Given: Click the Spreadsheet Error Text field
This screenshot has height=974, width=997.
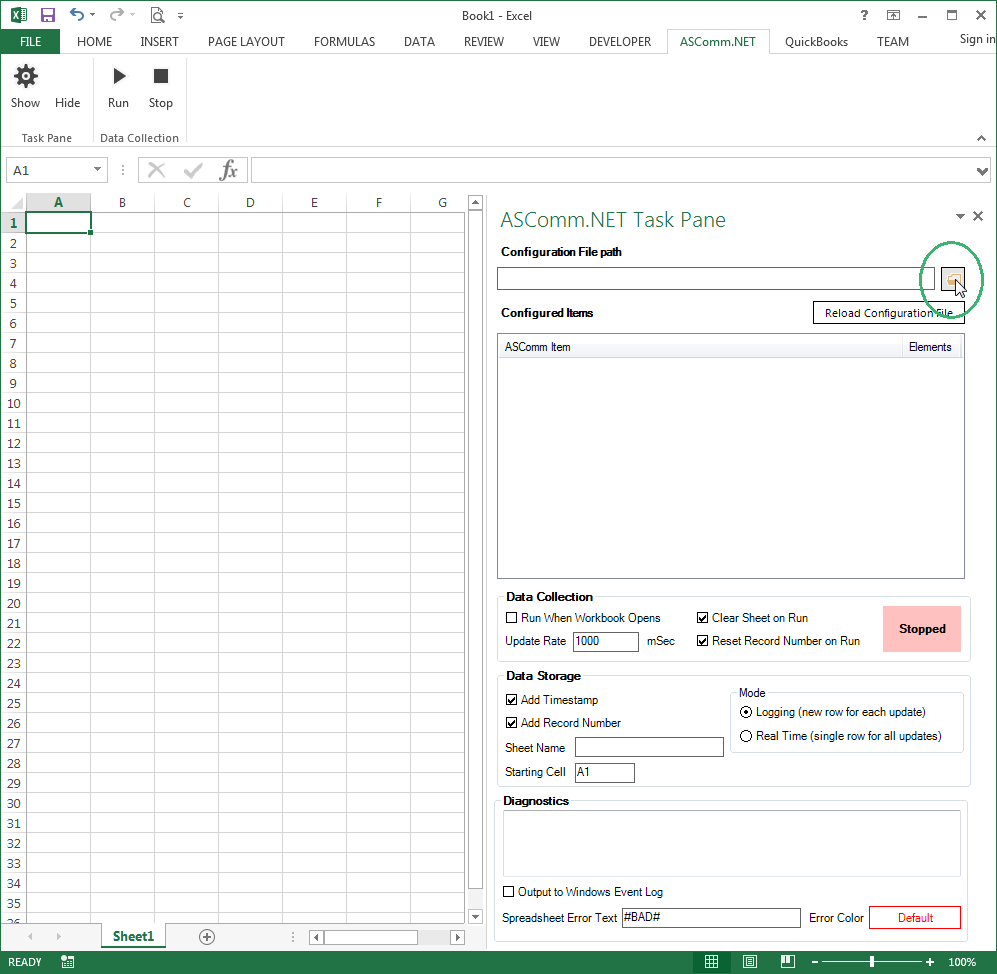Looking at the screenshot, I should click(x=711, y=917).
